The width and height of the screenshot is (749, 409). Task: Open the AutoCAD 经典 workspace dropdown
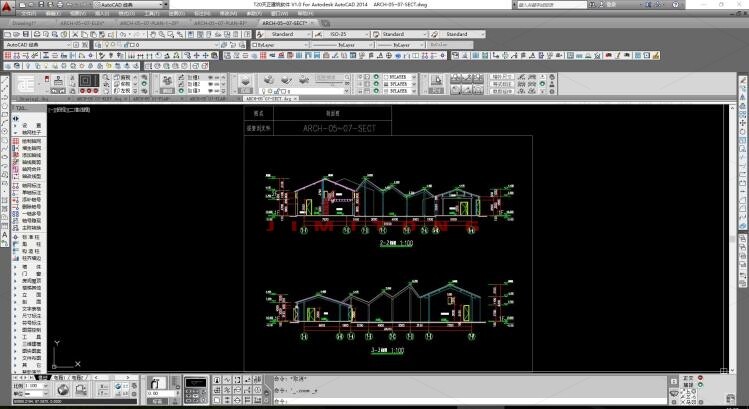(x=38, y=45)
